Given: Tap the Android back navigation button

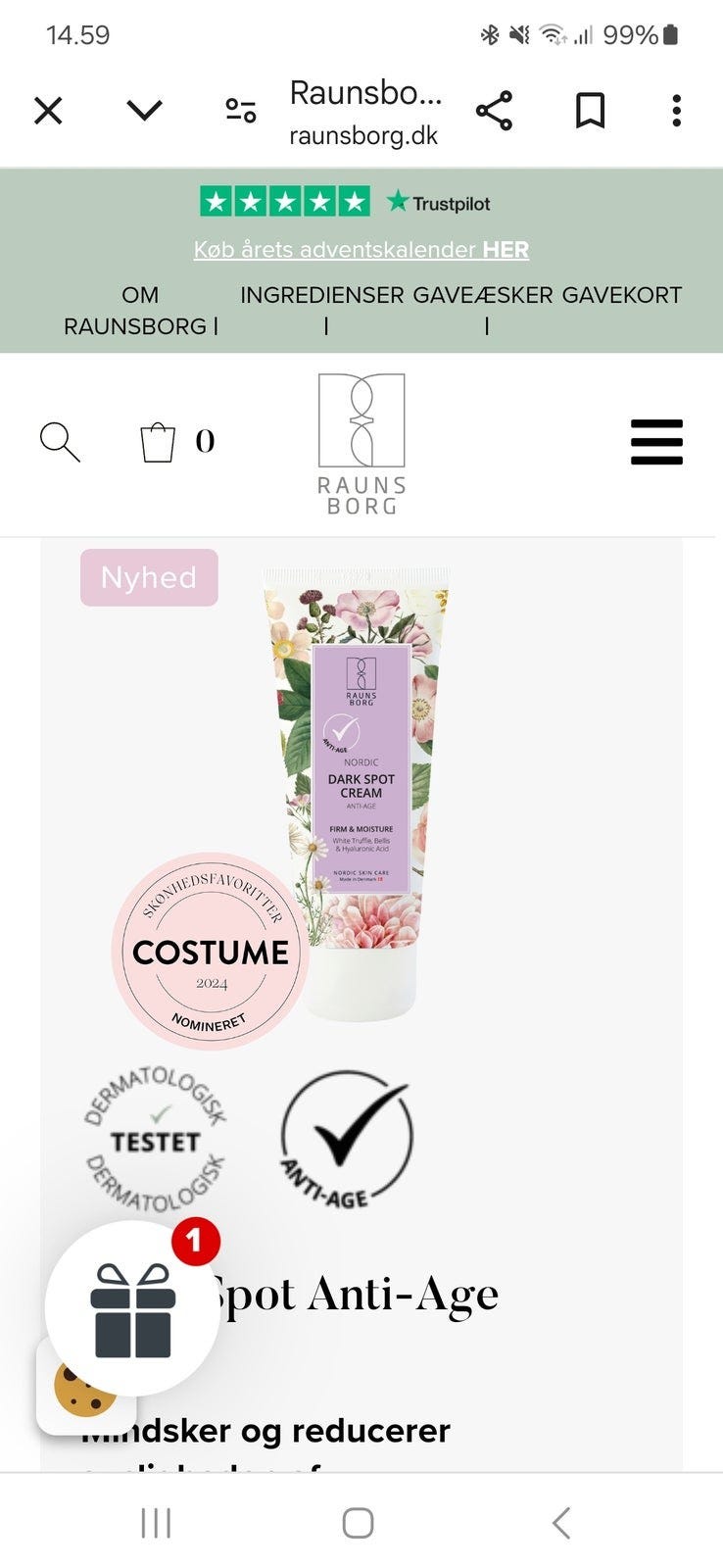Looking at the screenshot, I should click(561, 1523).
